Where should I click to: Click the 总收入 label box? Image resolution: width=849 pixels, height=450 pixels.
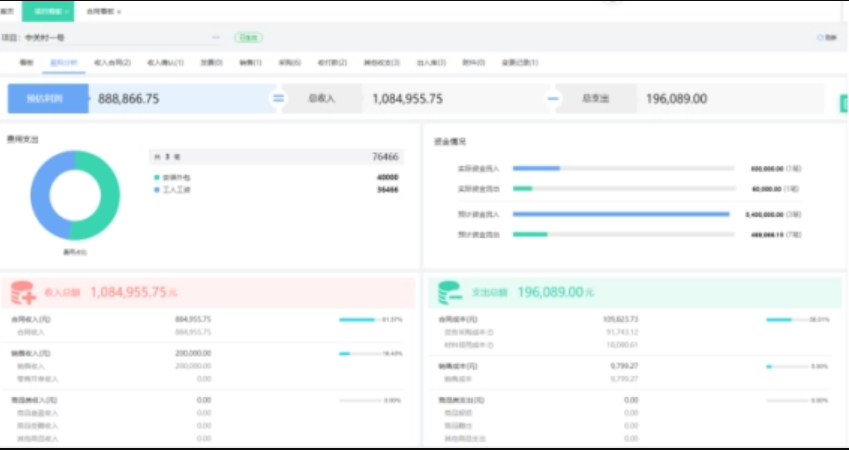click(x=320, y=99)
